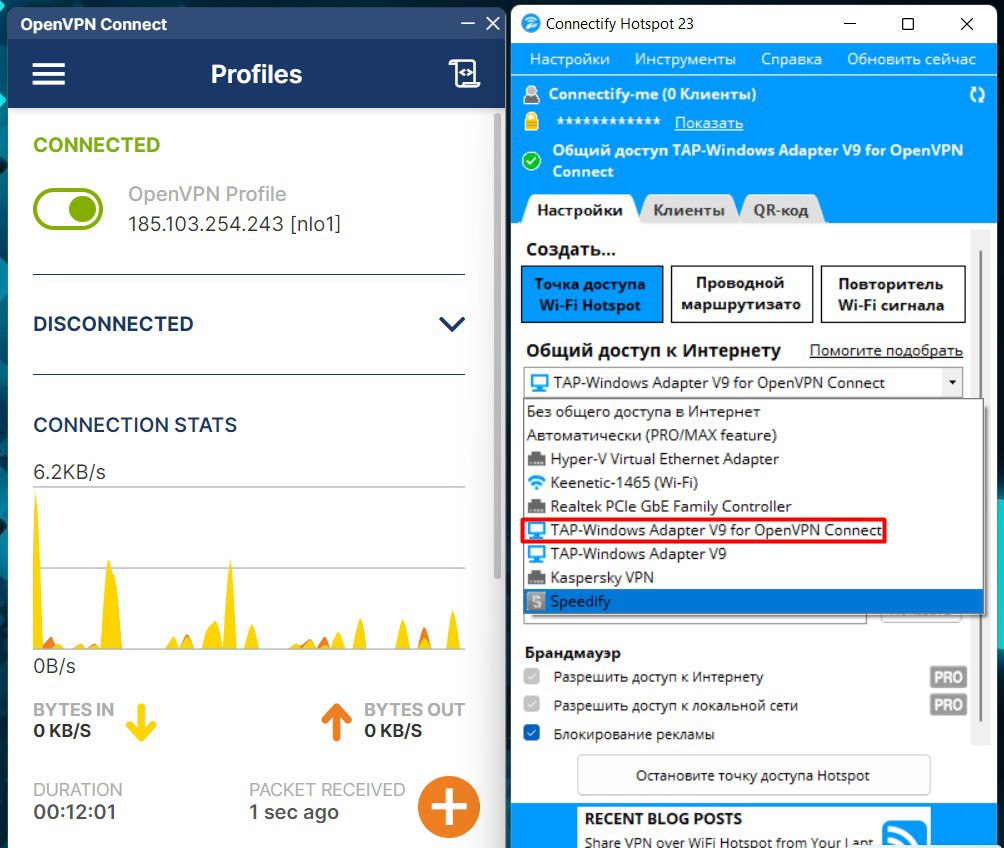This screenshot has width=1004, height=848.
Task: Toggle the OpenVPN Profile connection switch
Action: pyautogui.click(x=68, y=209)
